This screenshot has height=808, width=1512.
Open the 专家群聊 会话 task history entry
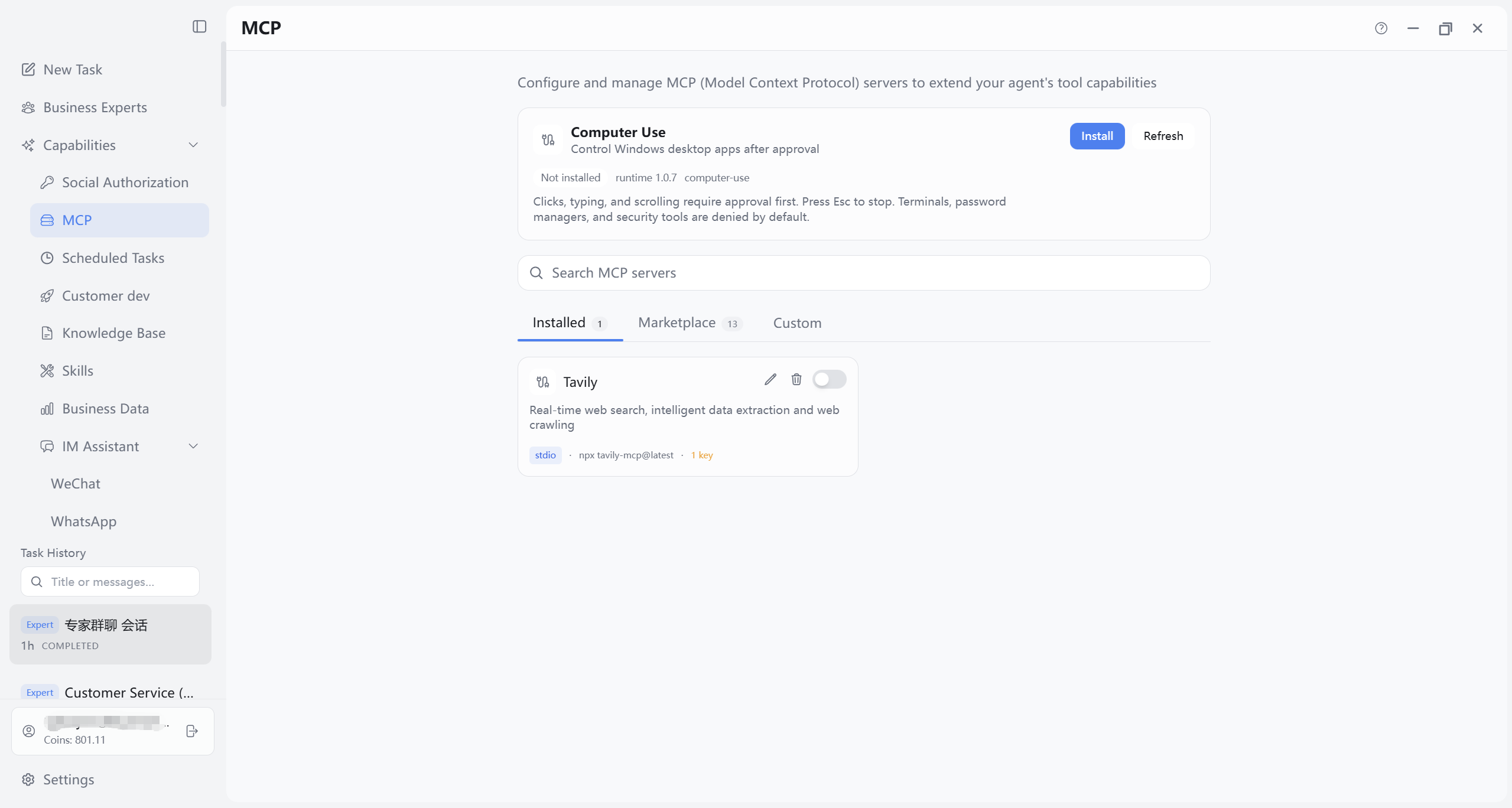[x=110, y=634]
